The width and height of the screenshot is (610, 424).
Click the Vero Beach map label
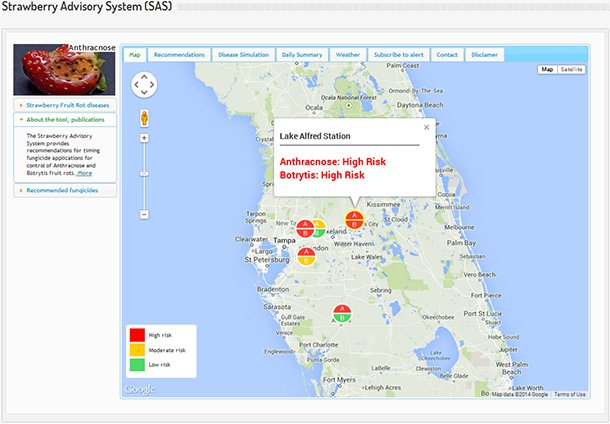pyautogui.click(x=479, y=275)
